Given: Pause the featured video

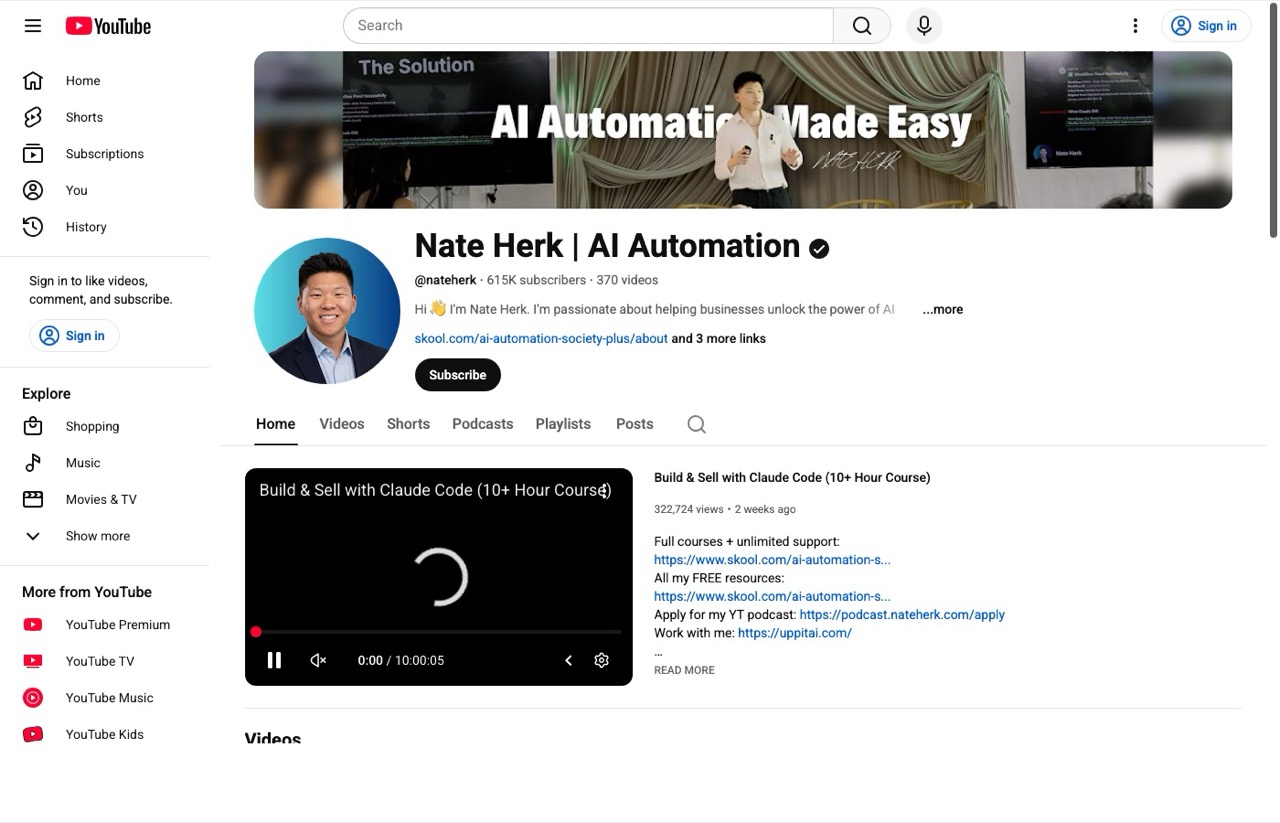Looking at the screenshot, I should coord(274,660).
